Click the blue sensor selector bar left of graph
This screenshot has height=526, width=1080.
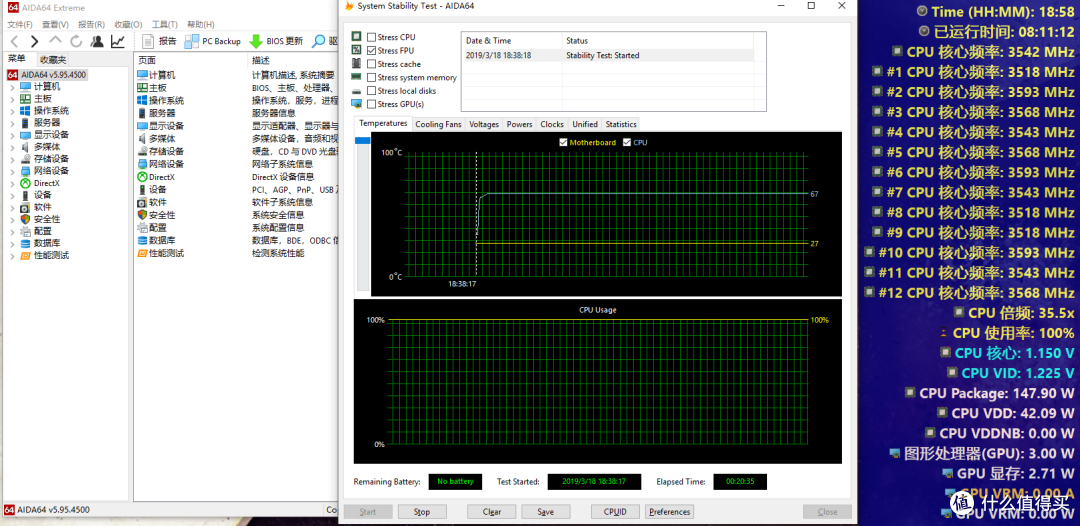(362, 140)
